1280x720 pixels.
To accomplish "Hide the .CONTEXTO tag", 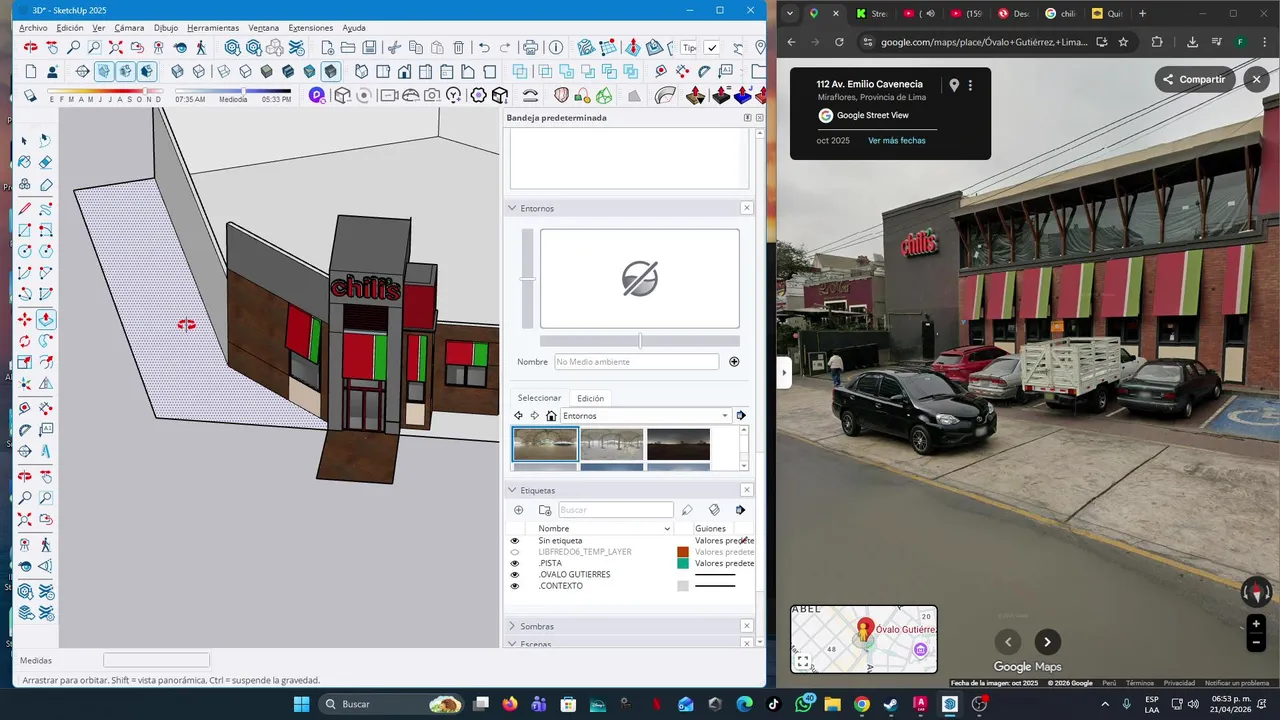I will coord(515,586).
